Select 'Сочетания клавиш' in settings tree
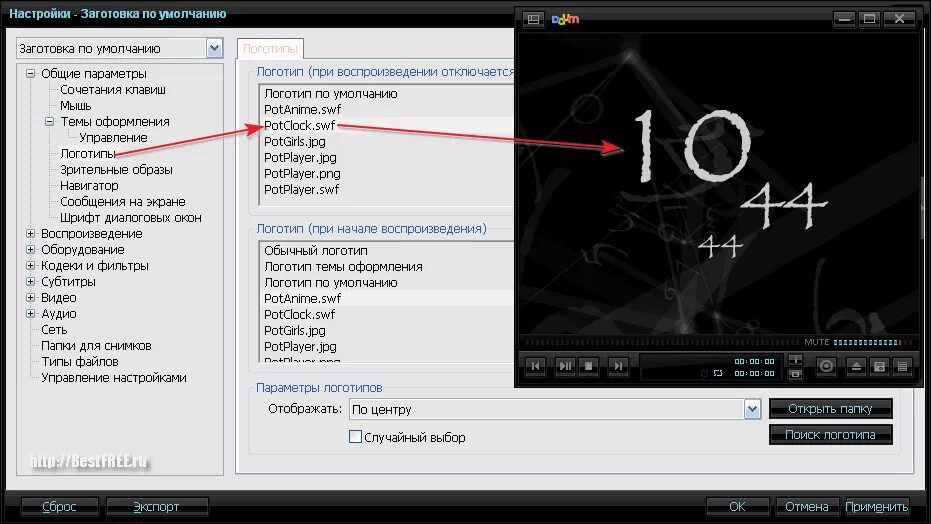 [113, 90]
